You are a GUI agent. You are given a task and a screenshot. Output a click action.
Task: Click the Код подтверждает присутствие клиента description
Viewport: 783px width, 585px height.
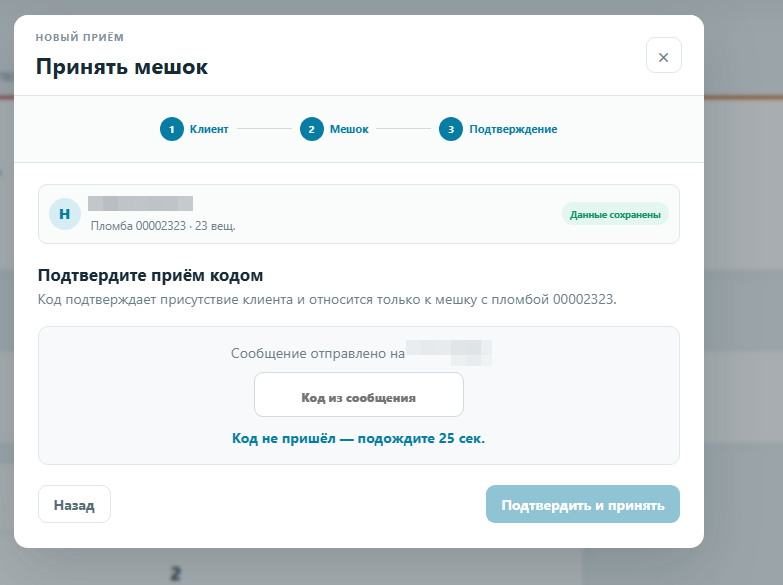pos(327,299)
